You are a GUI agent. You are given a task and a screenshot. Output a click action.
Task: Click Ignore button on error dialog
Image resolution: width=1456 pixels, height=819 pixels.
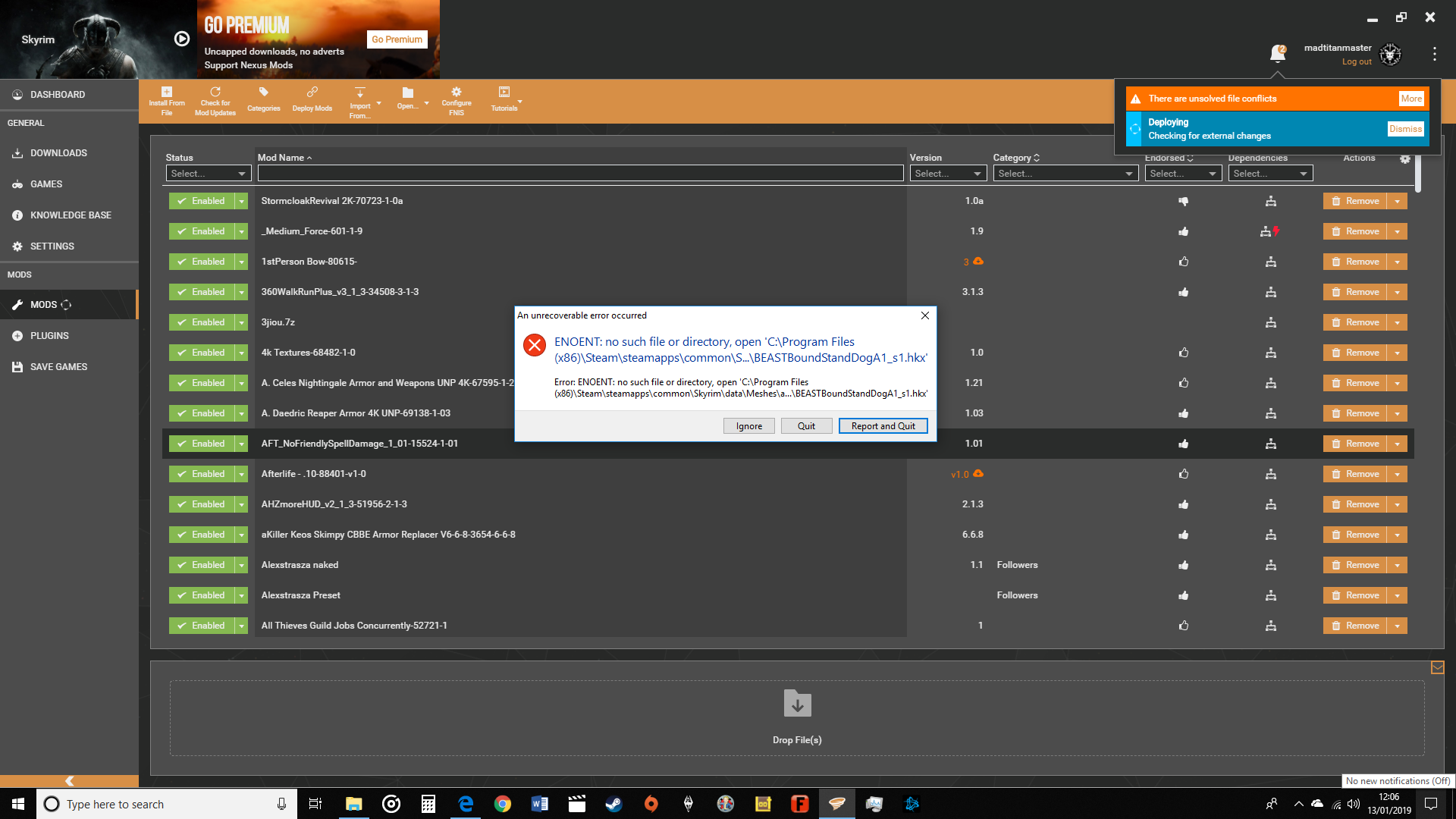pos(749,426)
